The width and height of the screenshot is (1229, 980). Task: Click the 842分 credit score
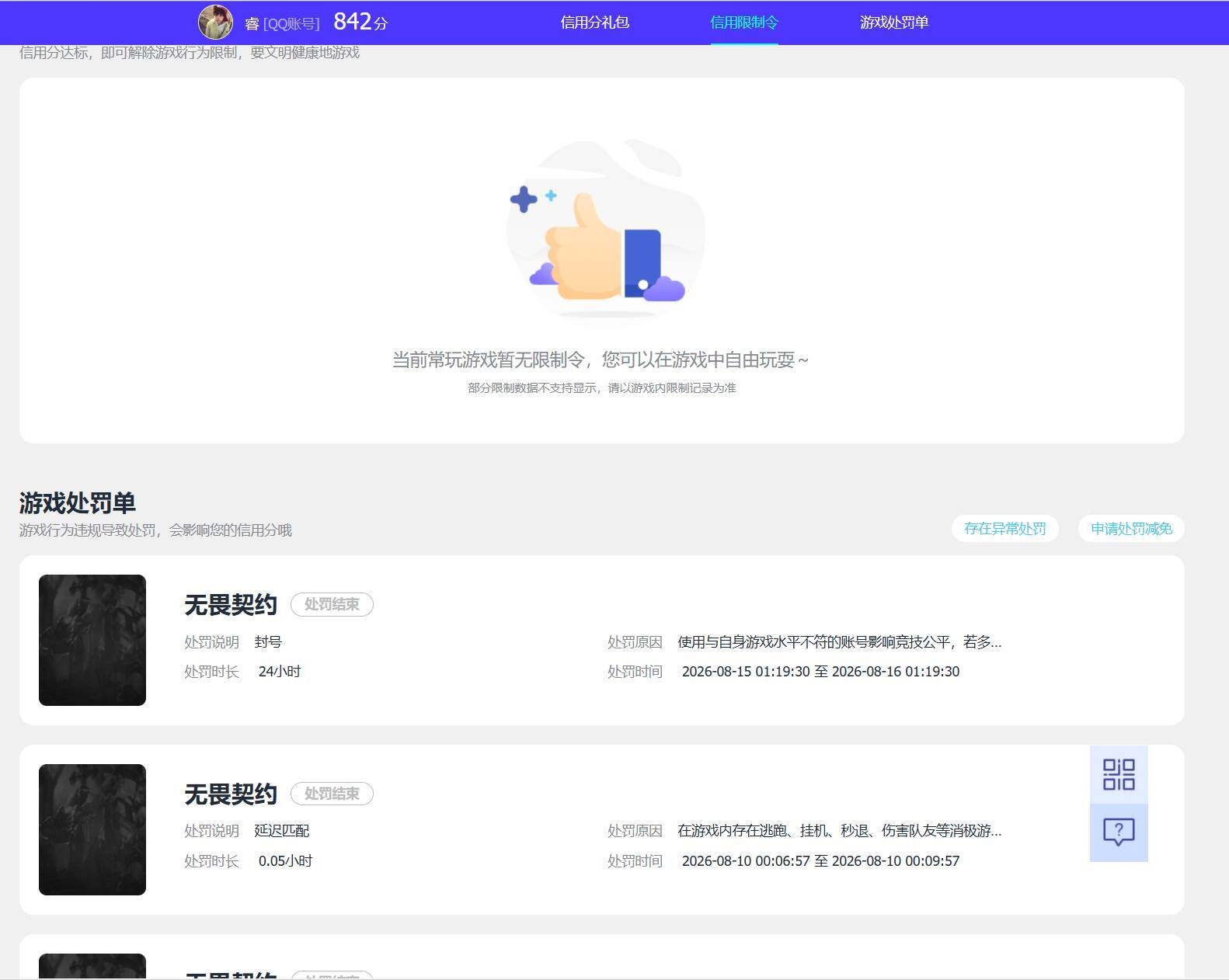click(360, 22)
